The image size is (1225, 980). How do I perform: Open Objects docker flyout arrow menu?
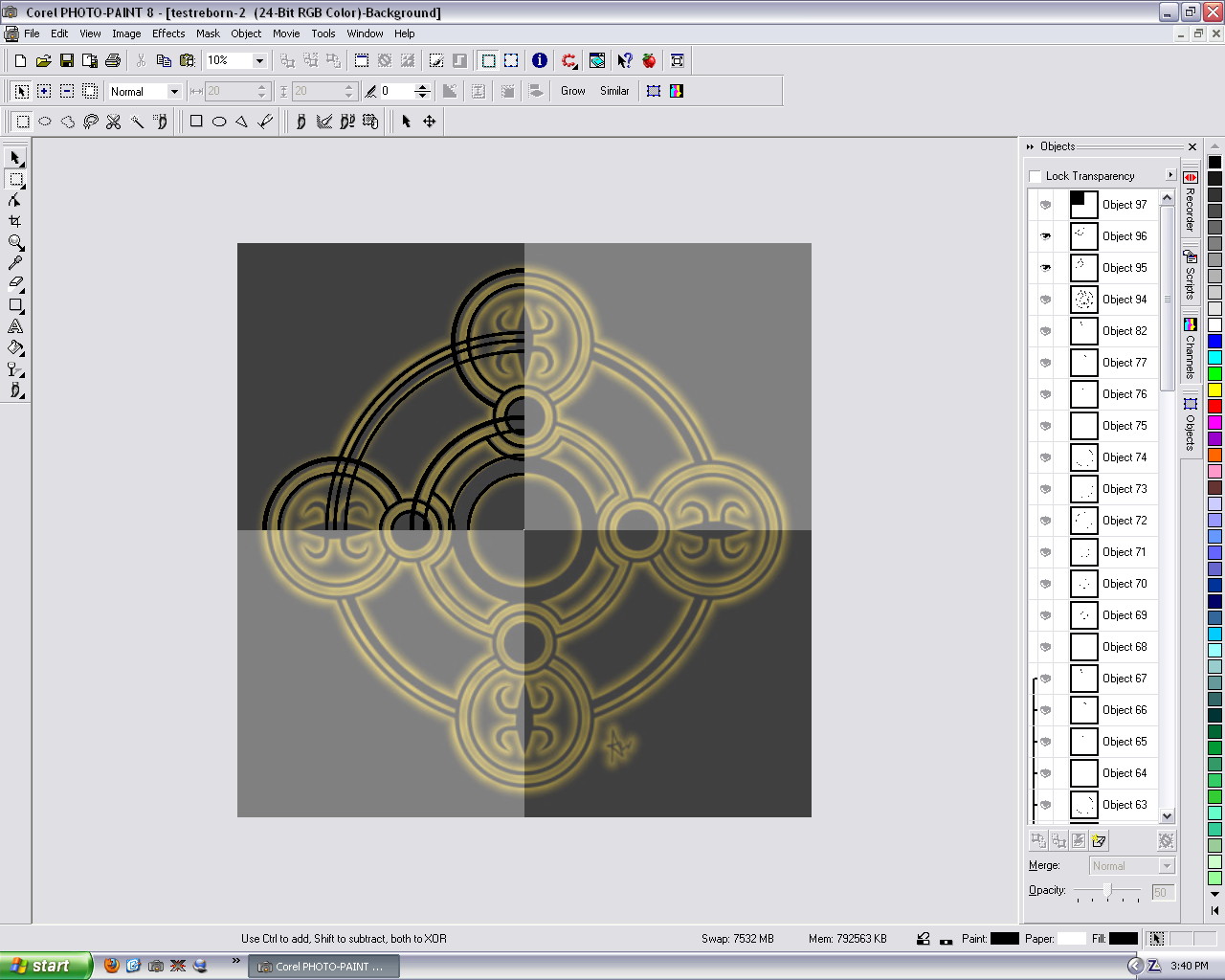[x=1169, y=175]
